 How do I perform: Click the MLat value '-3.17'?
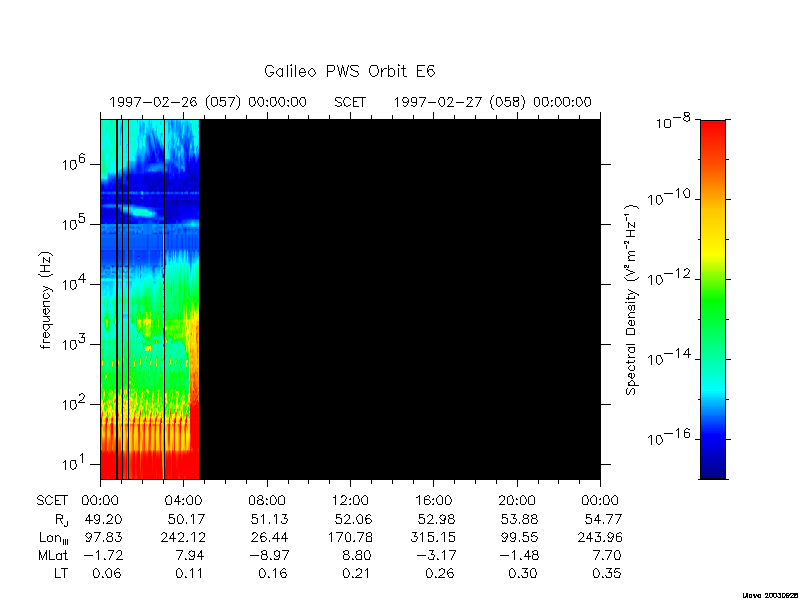pyautogui.click(x=435, y=555)
